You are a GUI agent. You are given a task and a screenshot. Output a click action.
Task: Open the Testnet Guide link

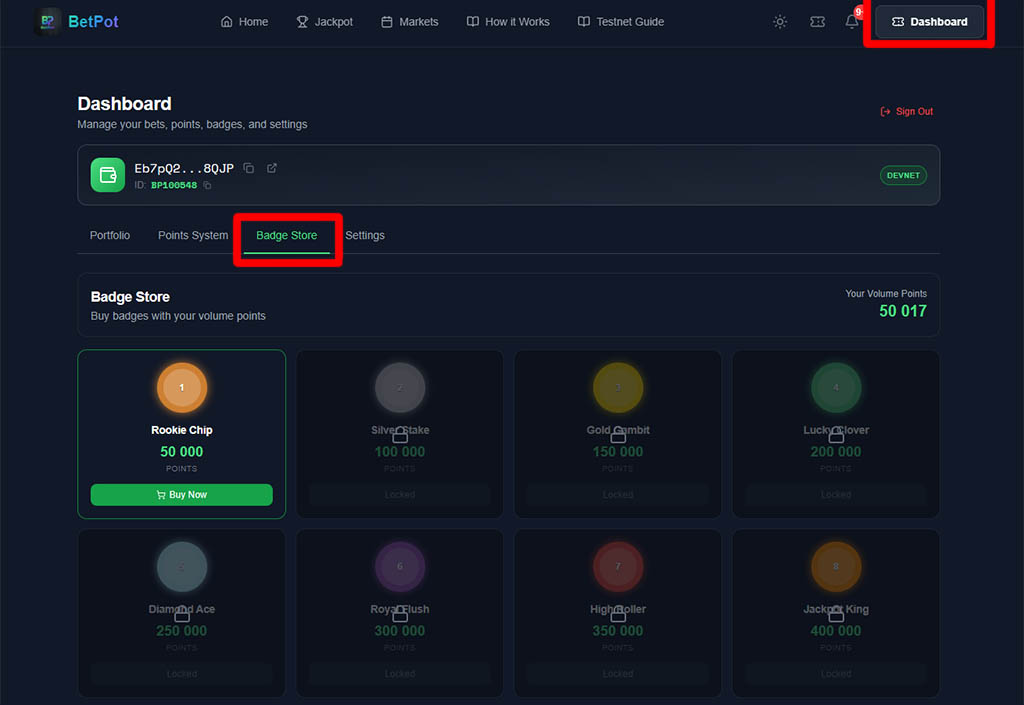pyautogui.click(x=620, y=22)
